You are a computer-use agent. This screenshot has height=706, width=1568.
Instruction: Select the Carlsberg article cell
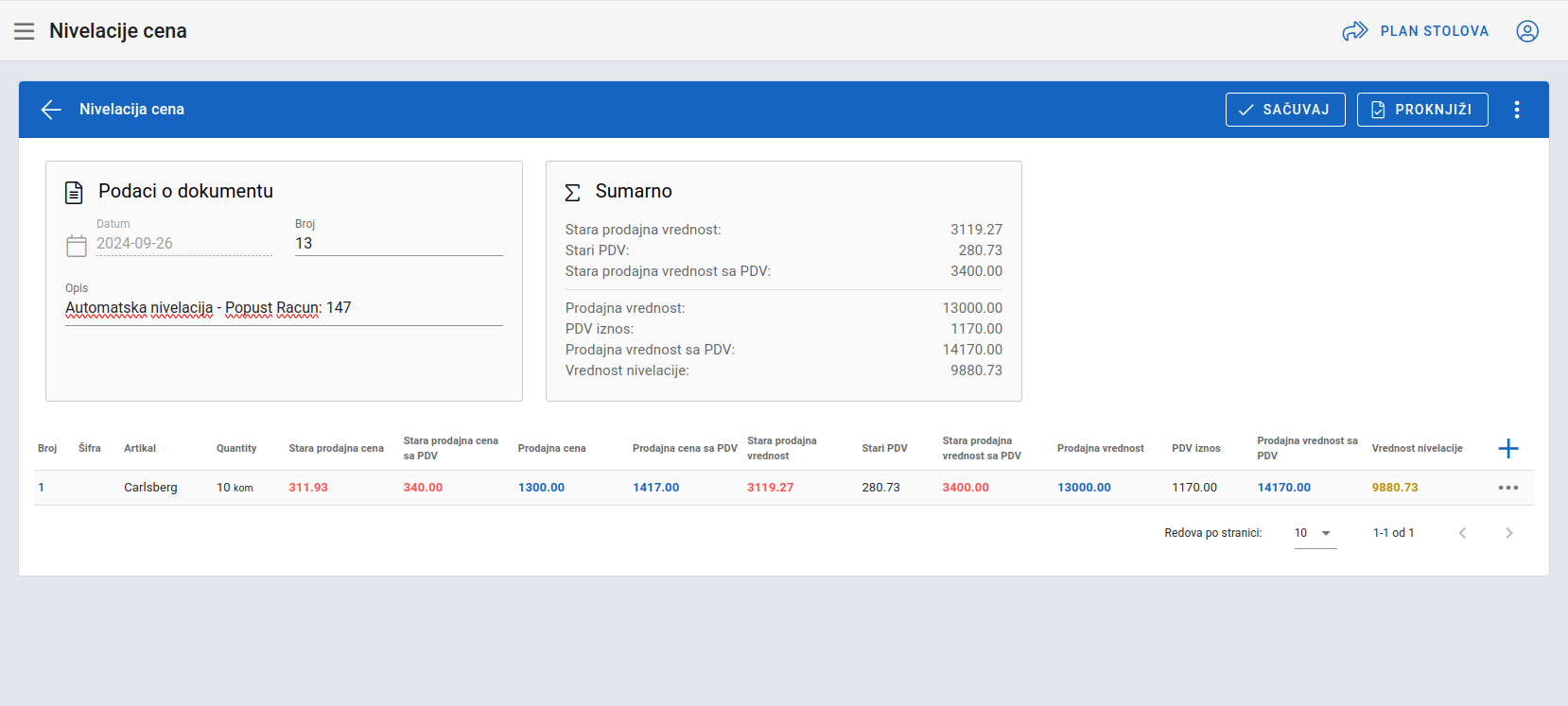[x=150, y=488]
